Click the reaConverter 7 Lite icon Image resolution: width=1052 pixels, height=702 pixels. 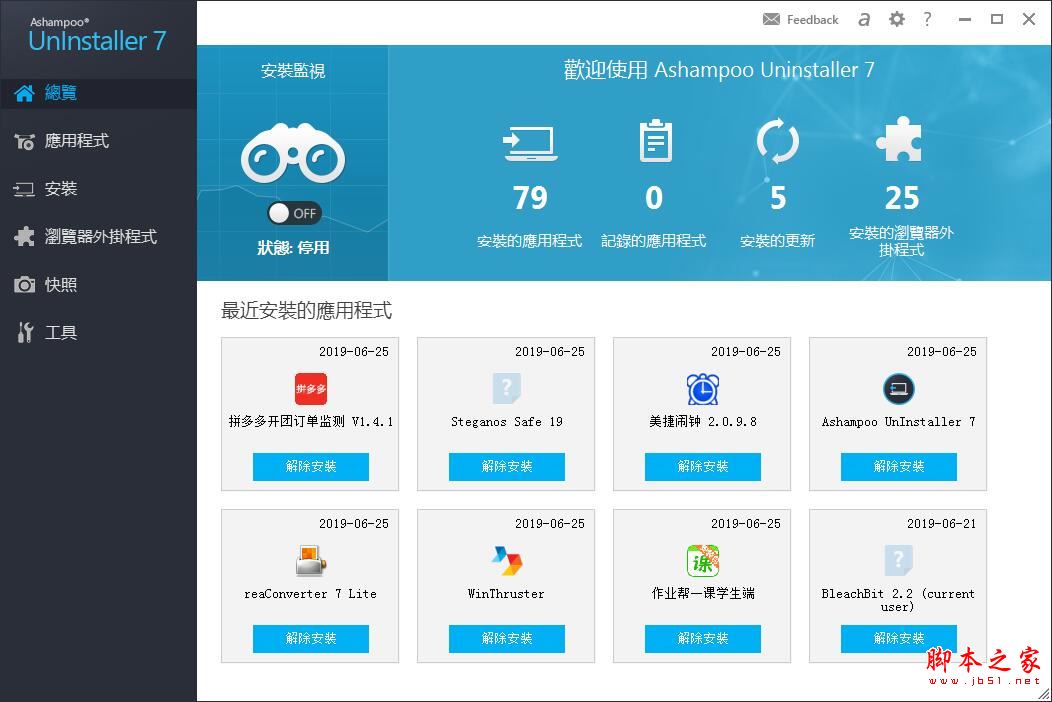click(x=311, y=560)
